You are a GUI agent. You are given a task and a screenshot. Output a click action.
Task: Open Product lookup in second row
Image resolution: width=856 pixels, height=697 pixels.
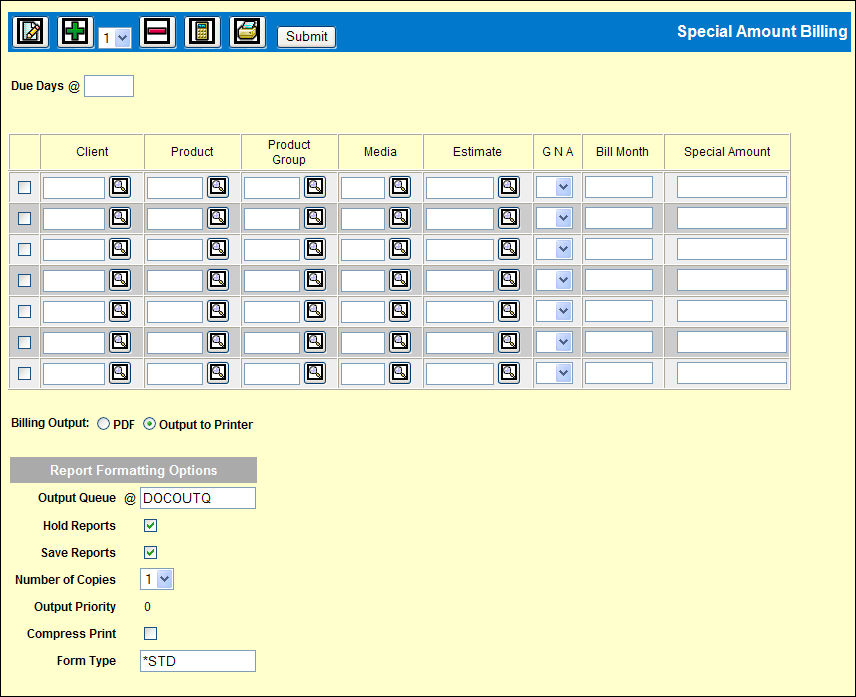(x=218, y=218)
